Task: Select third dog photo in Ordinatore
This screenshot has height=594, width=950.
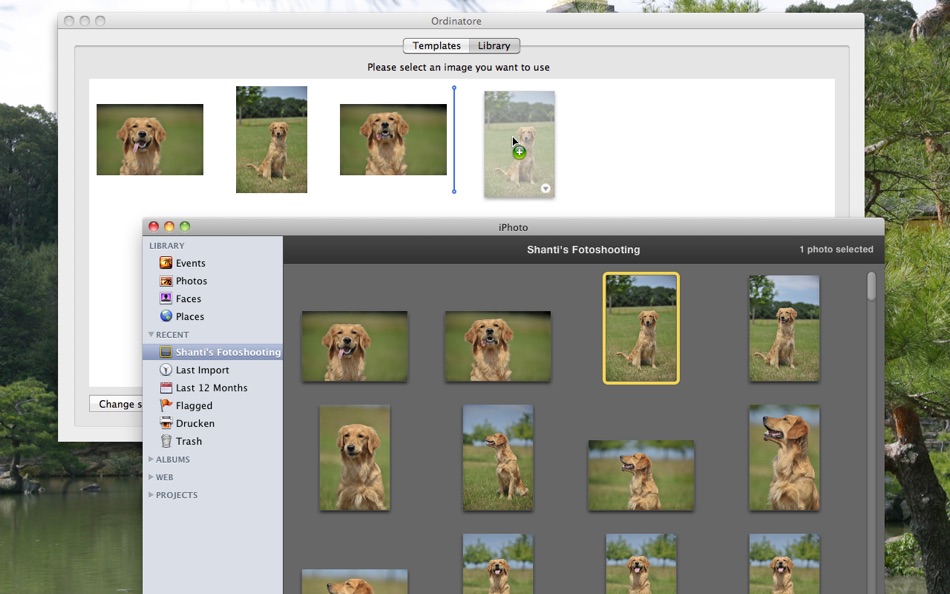Action: (393, 139)
